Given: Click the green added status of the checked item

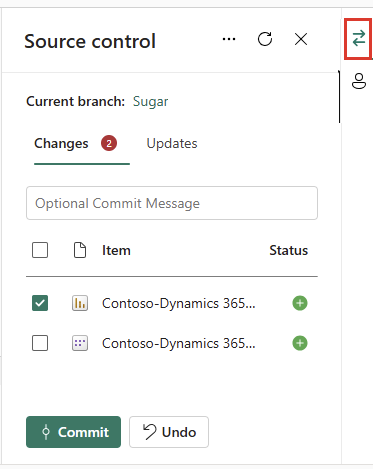Looking at the screenshot, I should 300,303.
